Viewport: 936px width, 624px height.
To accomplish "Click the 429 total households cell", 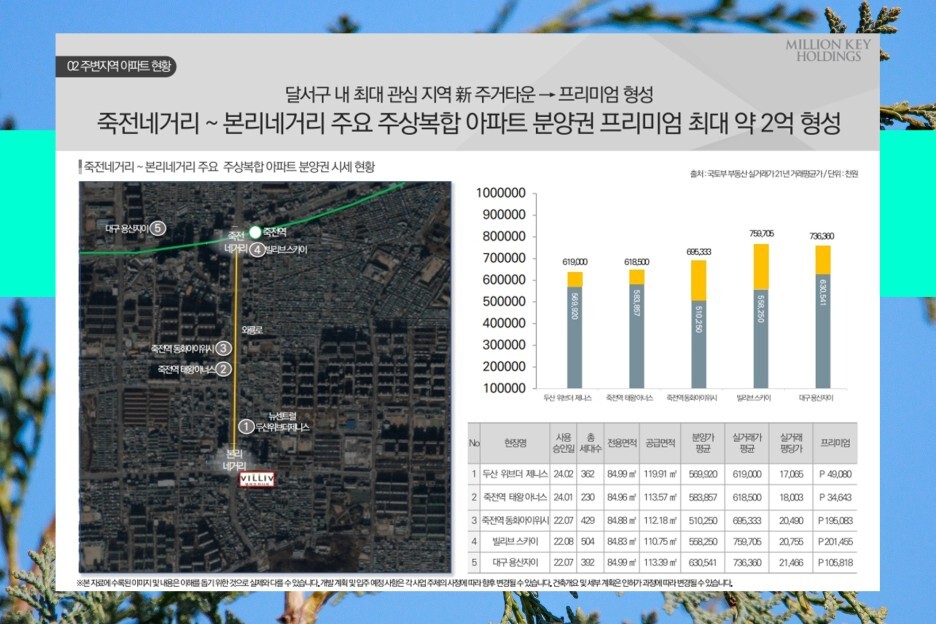I will [587, 520].
